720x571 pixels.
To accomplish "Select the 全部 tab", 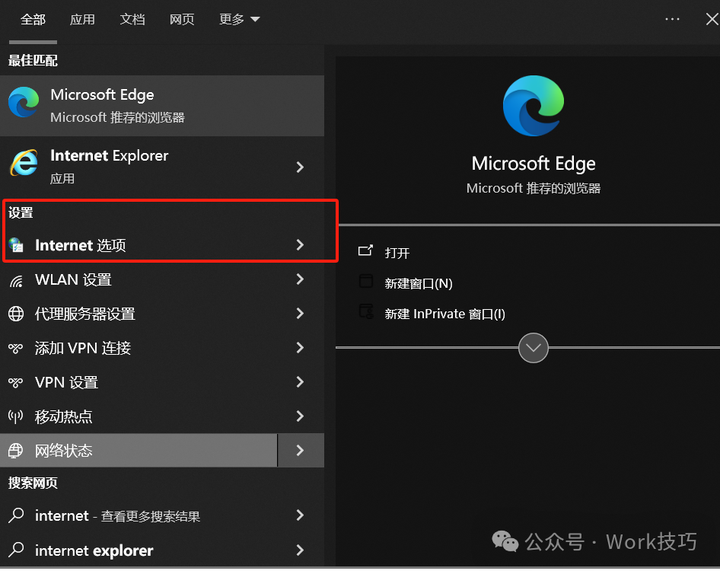I will coord(33,19).
